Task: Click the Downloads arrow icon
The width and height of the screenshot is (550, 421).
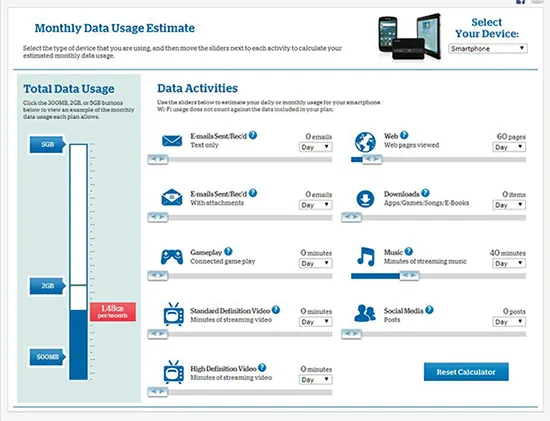Action: [x=365, y=199]
